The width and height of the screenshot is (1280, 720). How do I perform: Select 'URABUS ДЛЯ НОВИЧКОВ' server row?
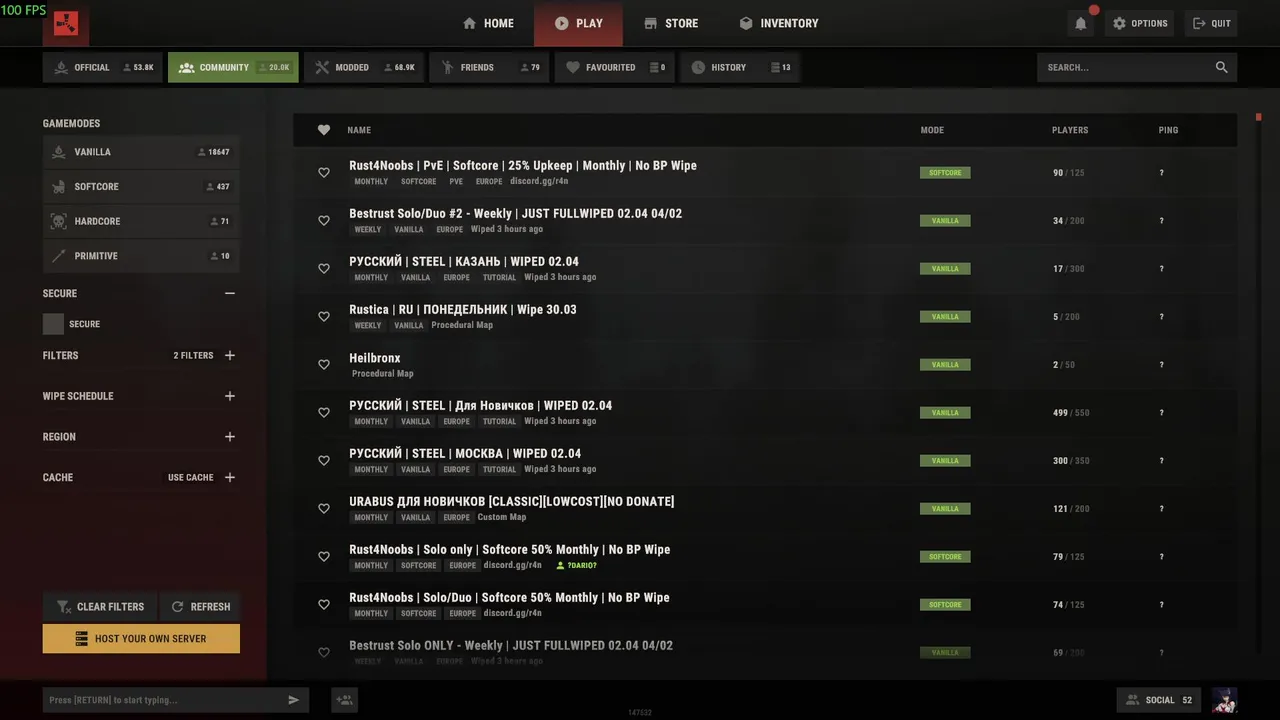[765, 509]
